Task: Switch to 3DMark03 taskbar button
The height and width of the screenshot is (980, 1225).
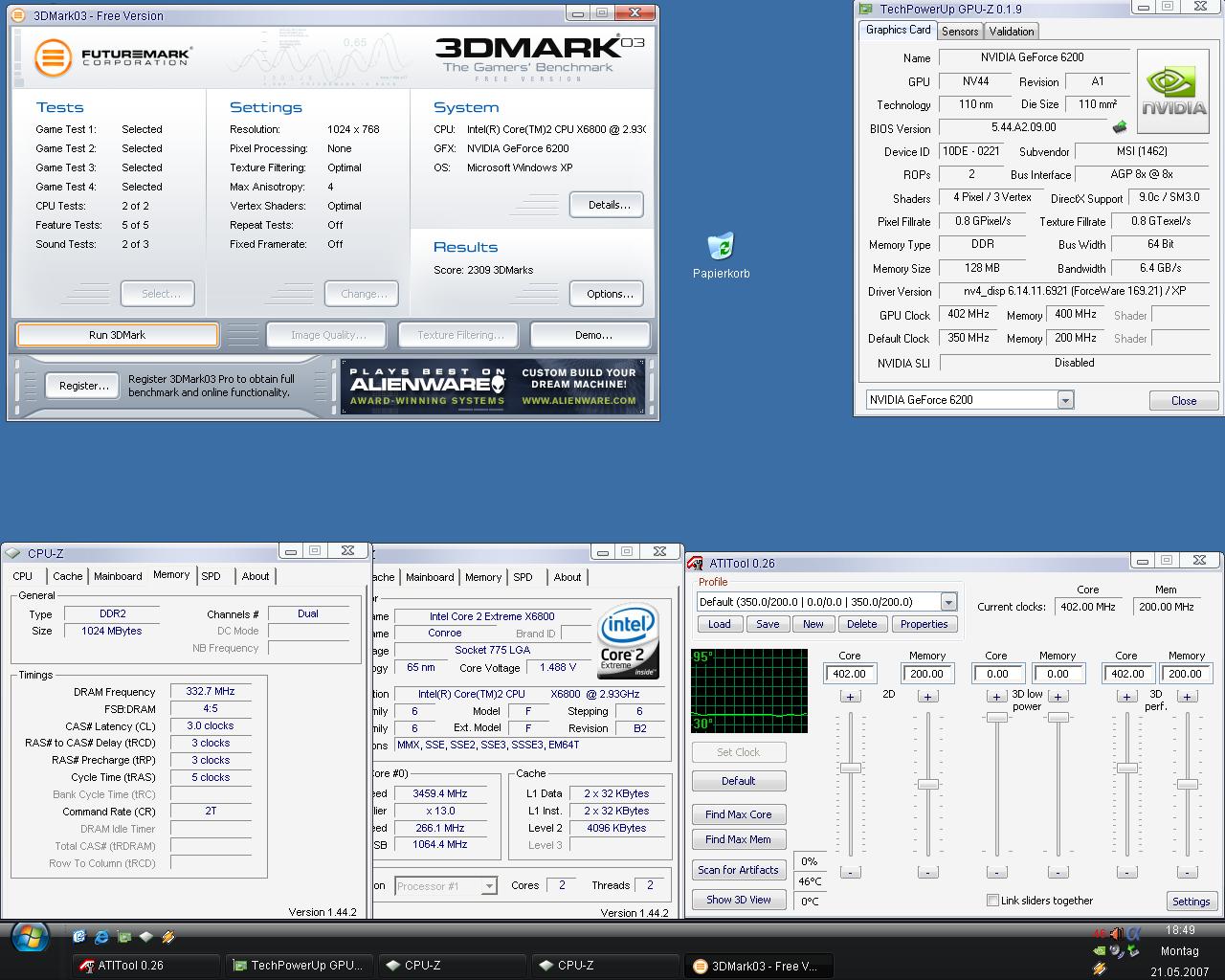Action: click(758, 966)
